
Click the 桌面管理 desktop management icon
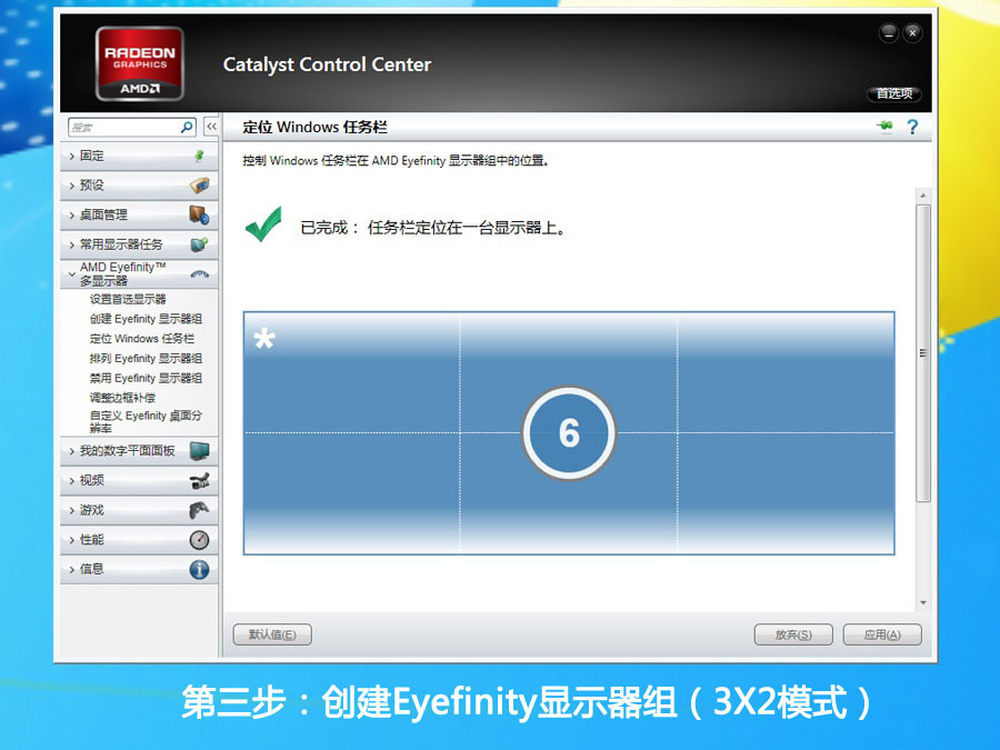[x=199, y=215]
